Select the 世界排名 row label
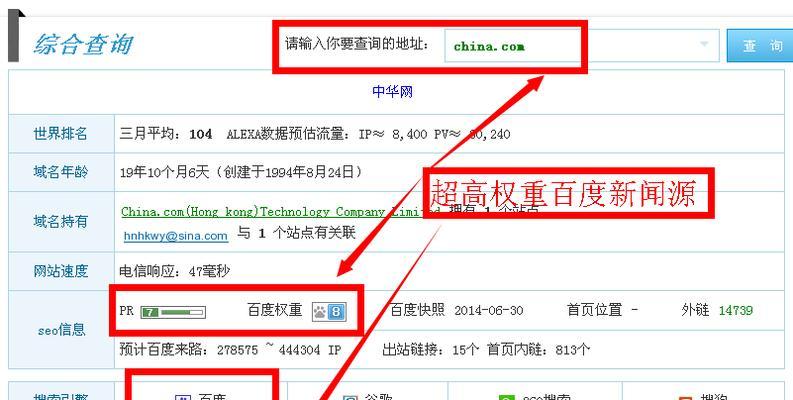Image resolution: width=793 pixels, height=400 pixels. (61, 134)
